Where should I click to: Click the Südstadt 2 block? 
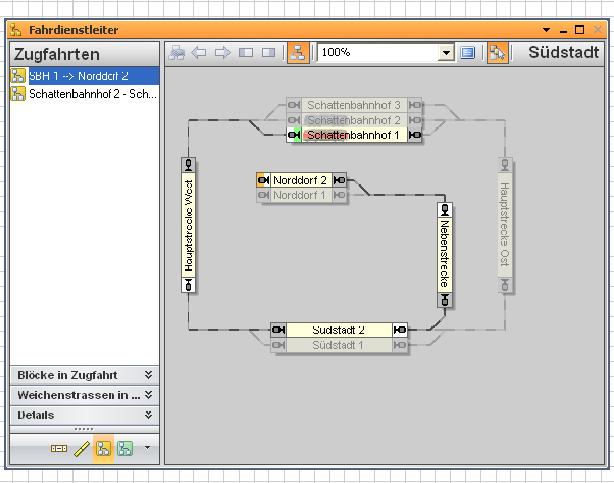pos(338,329)
